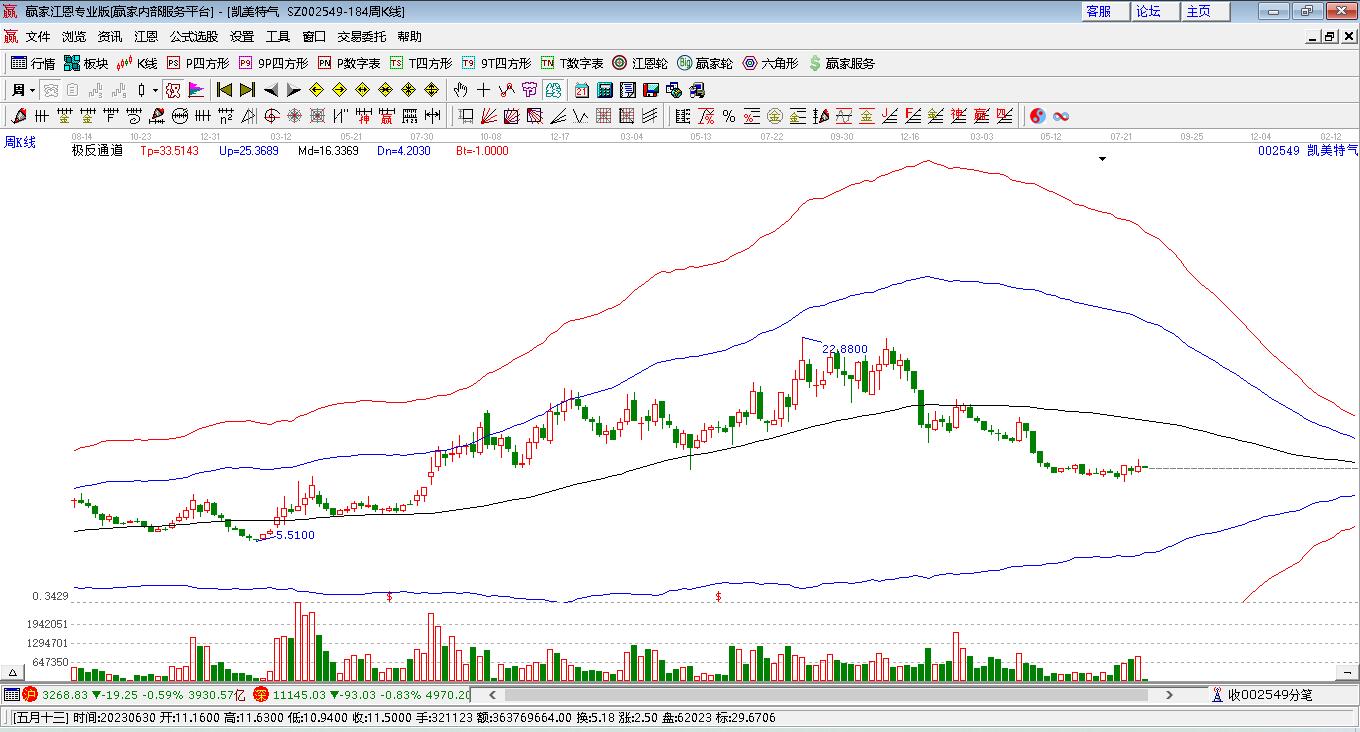This screenshot has height=732, width=1360.
Task: Open the 浏览 menu
Action: (74, 37)
